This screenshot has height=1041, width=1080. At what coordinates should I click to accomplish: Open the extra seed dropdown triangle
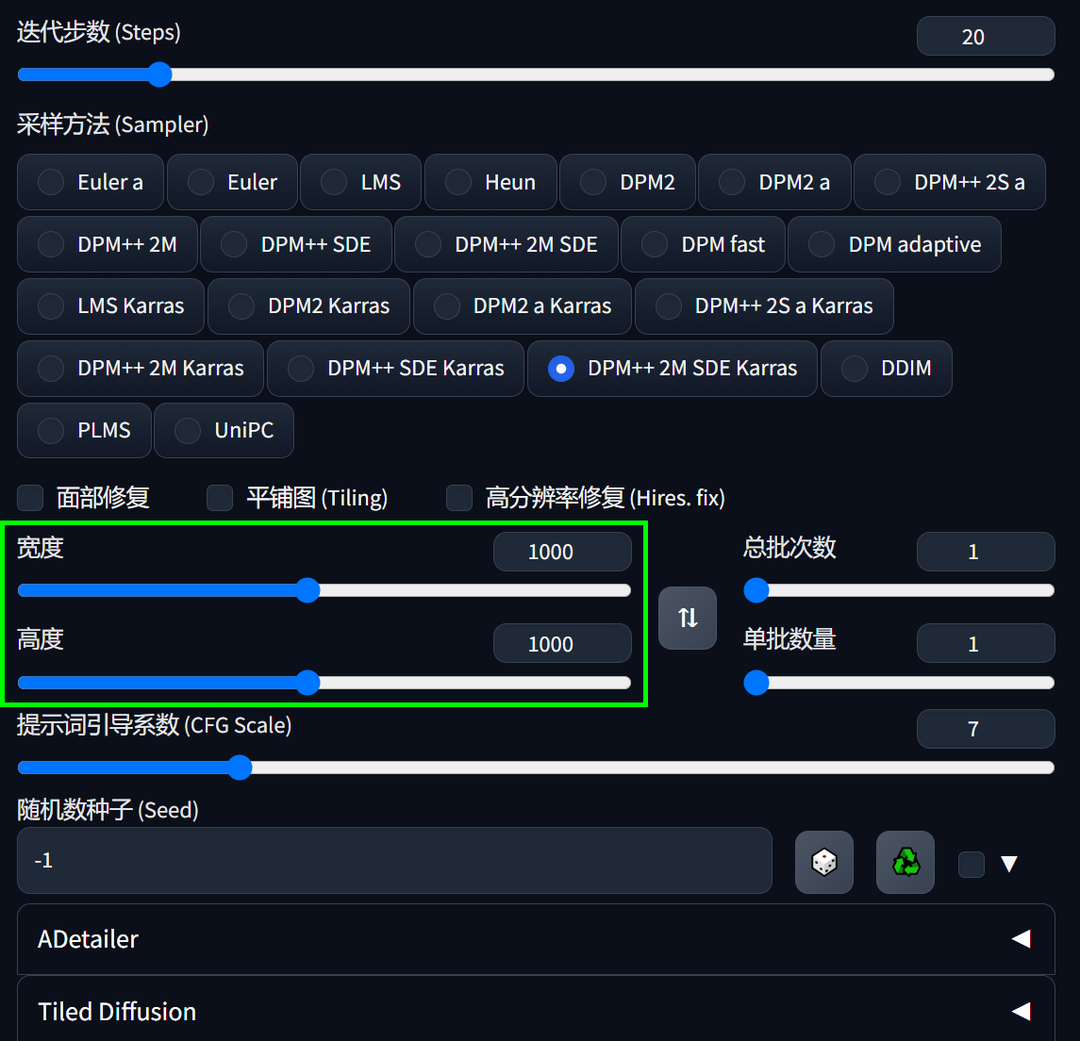[x=1009, y=864]
